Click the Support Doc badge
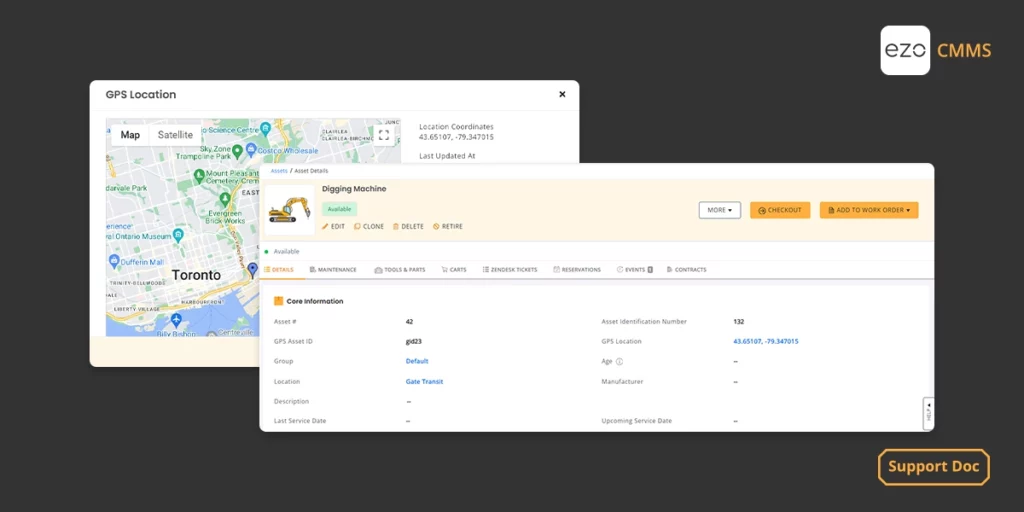The height and width of the screenshot is (512, 1024). (x=933, y=467)
